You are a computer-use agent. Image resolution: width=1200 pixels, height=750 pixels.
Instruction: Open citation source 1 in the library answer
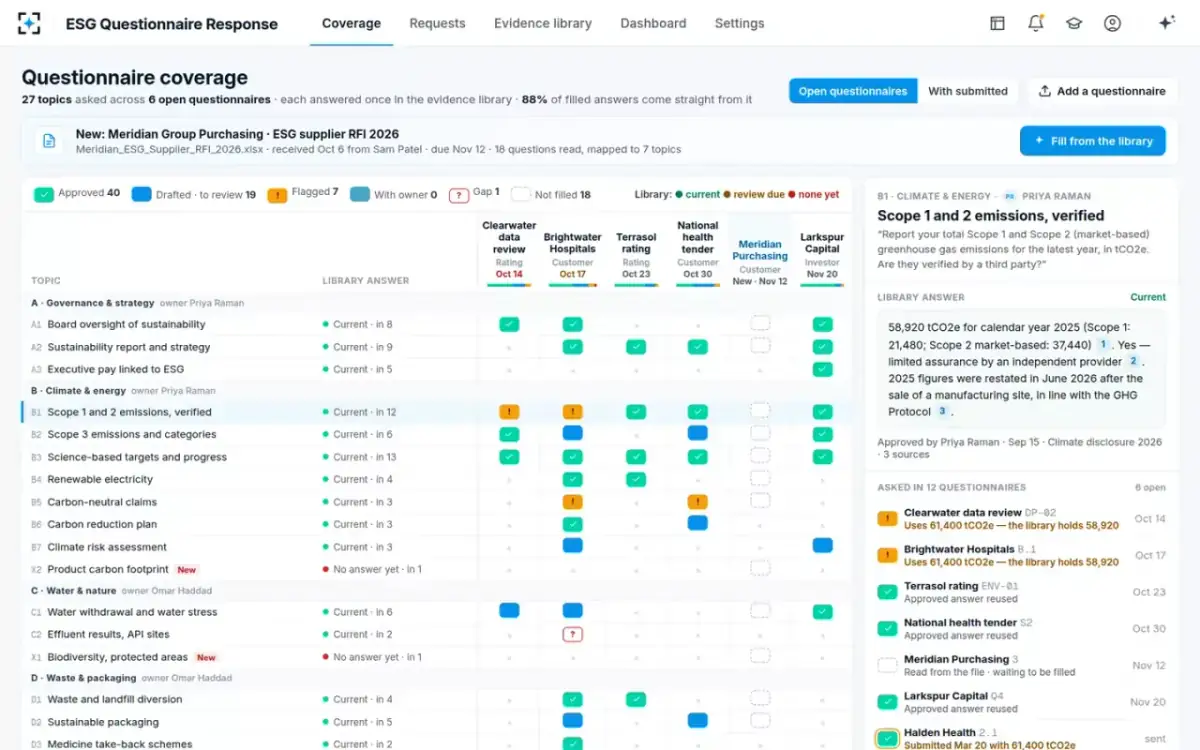[x=1104, y=344]
